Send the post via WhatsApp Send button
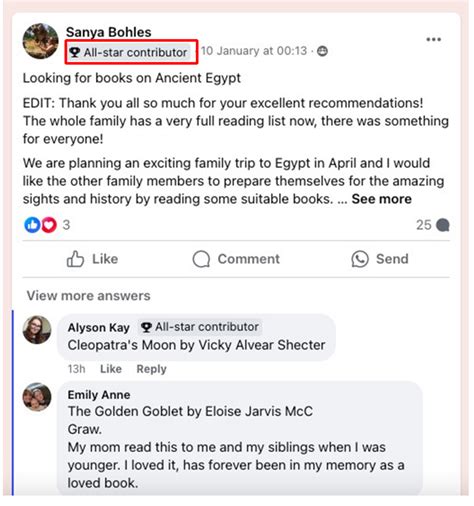The height and width of the screenshot is (506, 474). pyautogui.click(x=380, y=259)
